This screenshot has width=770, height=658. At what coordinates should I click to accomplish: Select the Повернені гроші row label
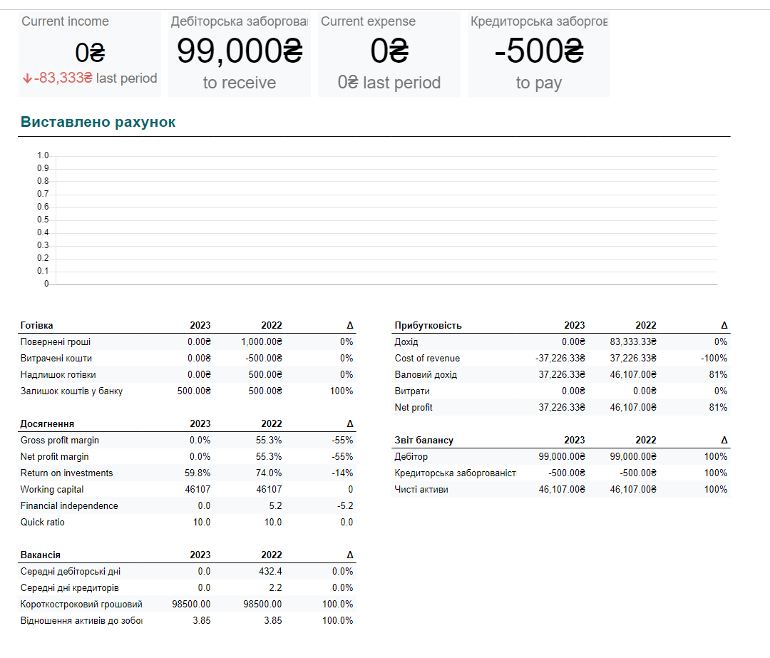[x=55, y=342]
